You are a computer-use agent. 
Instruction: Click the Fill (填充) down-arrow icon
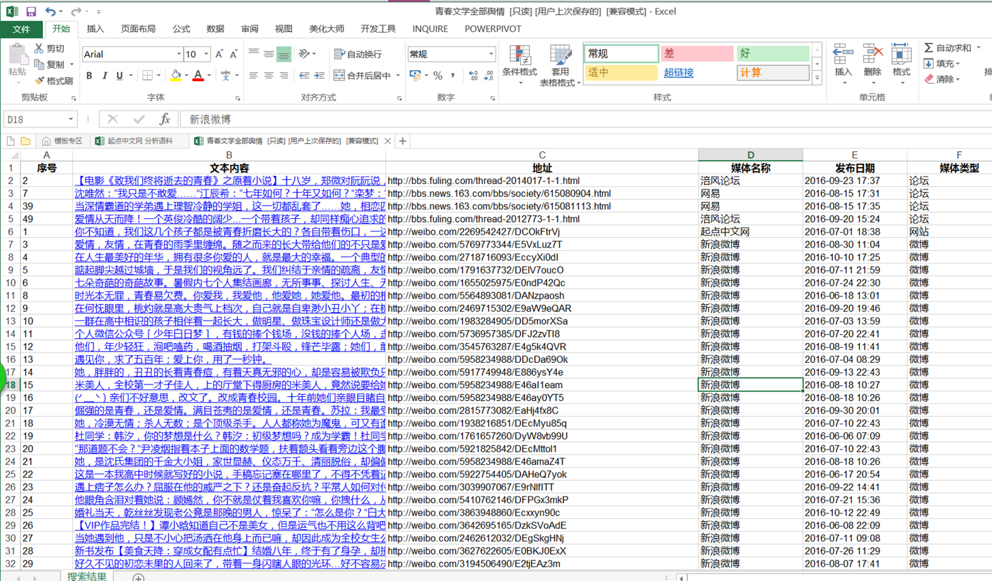click(929, 63)
